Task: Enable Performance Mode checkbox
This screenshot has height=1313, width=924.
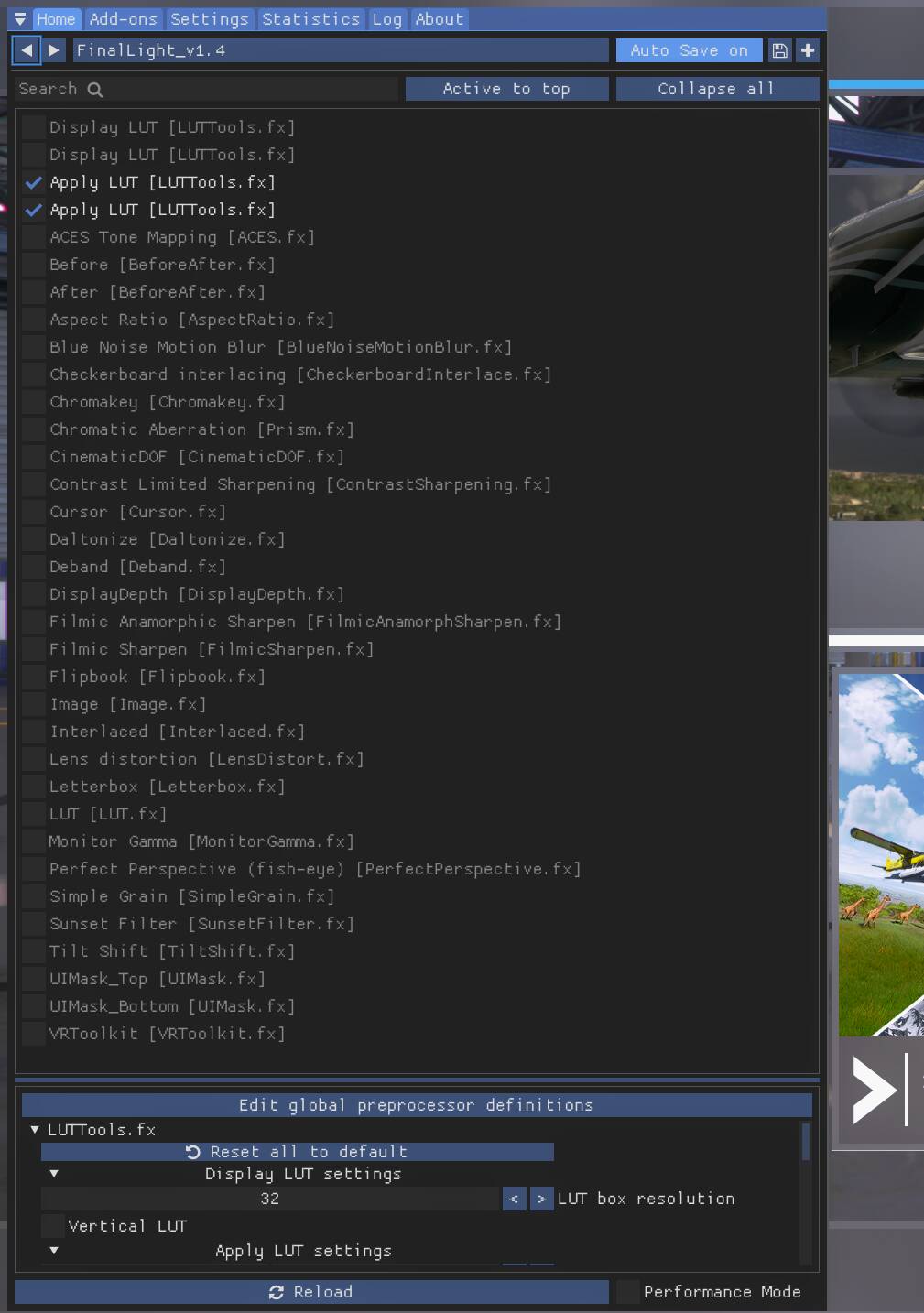Action: pyautogui.click(x=627, y=1292)
